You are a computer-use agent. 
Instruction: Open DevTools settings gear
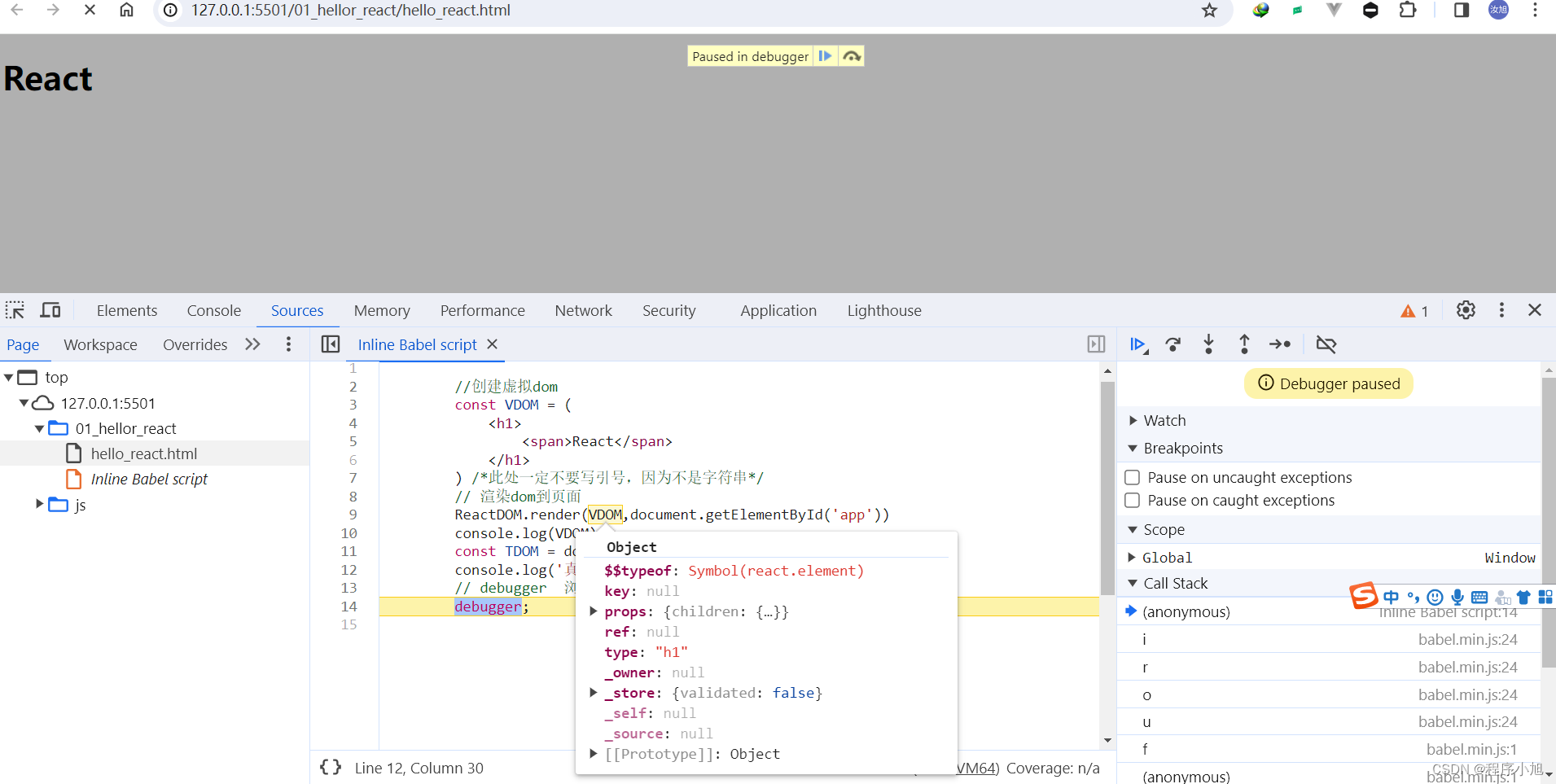coord(1466,310)
